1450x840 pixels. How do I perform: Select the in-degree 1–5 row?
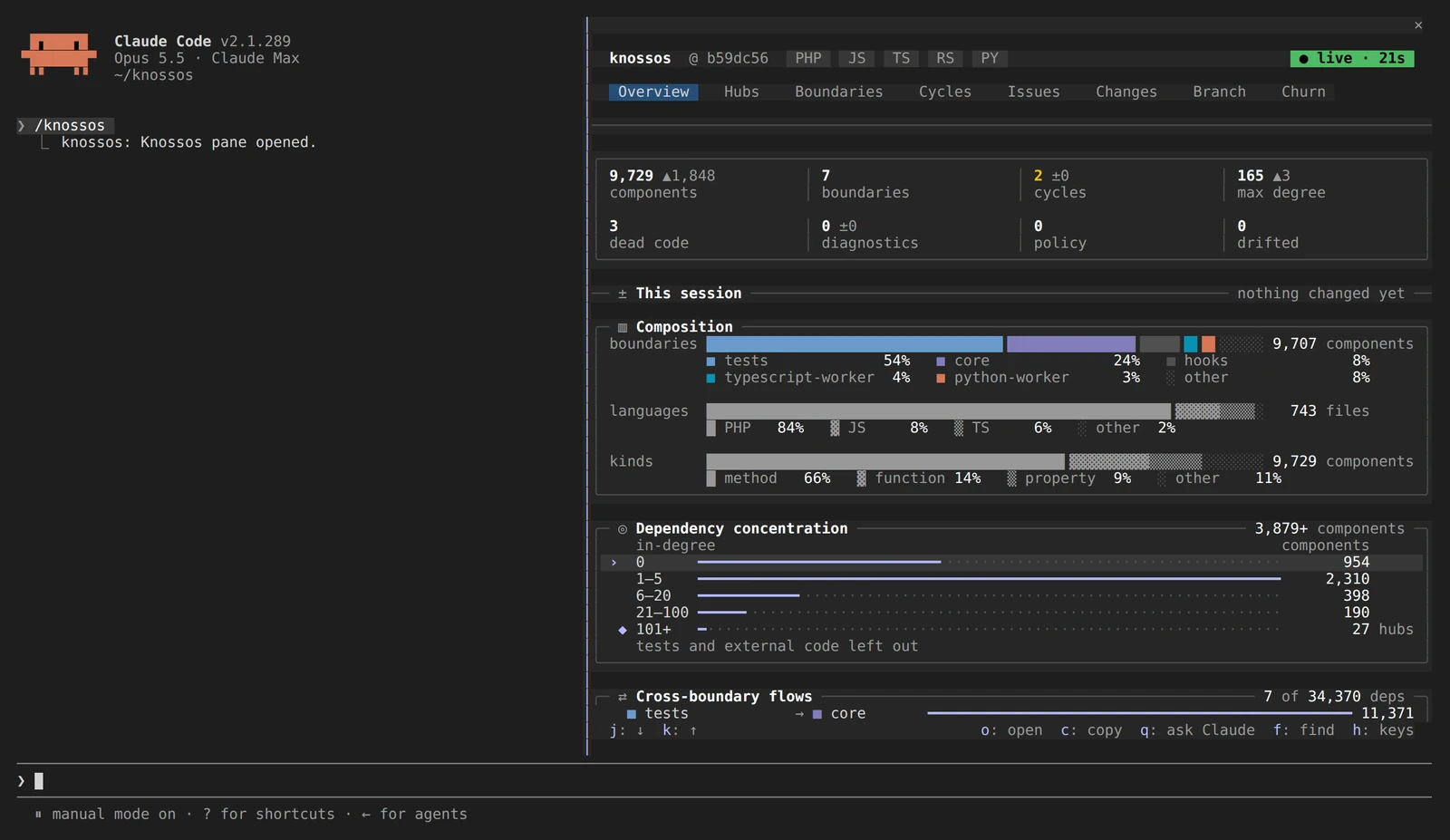(x=1011, y=579)
